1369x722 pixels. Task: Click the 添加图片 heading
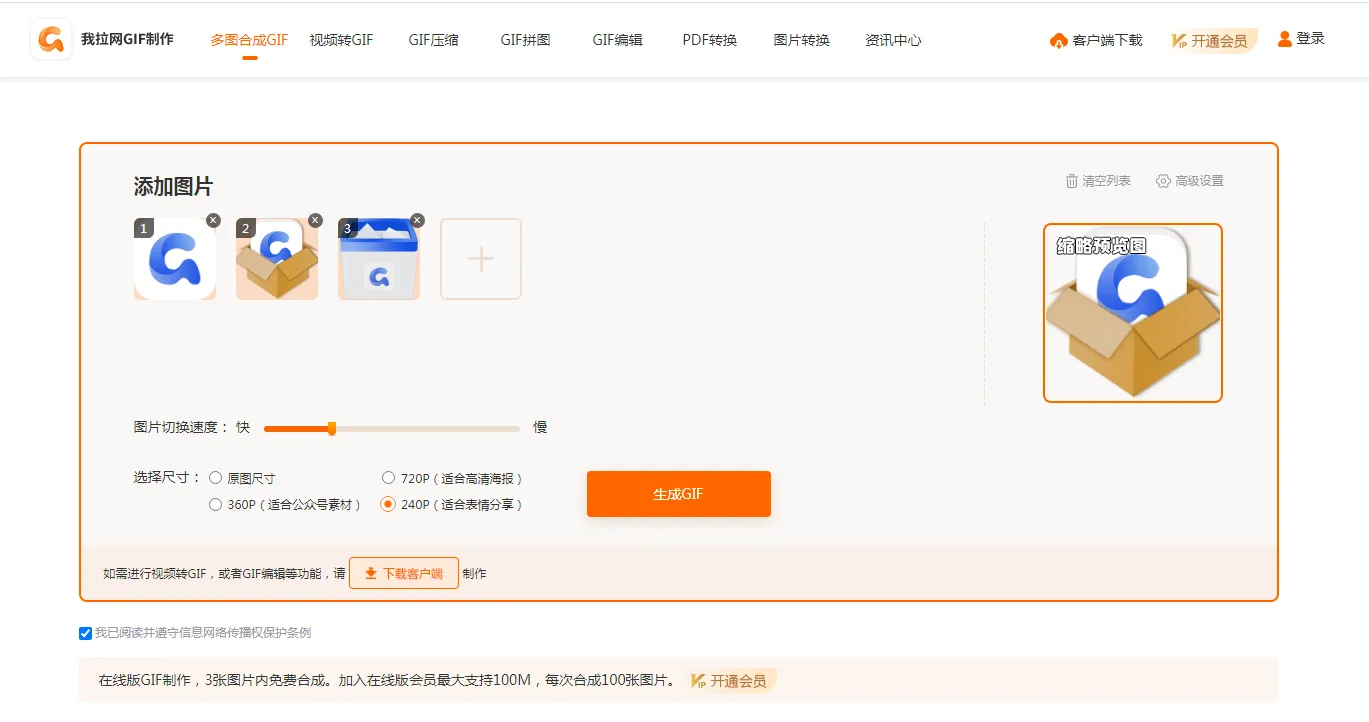click(173, 187)
